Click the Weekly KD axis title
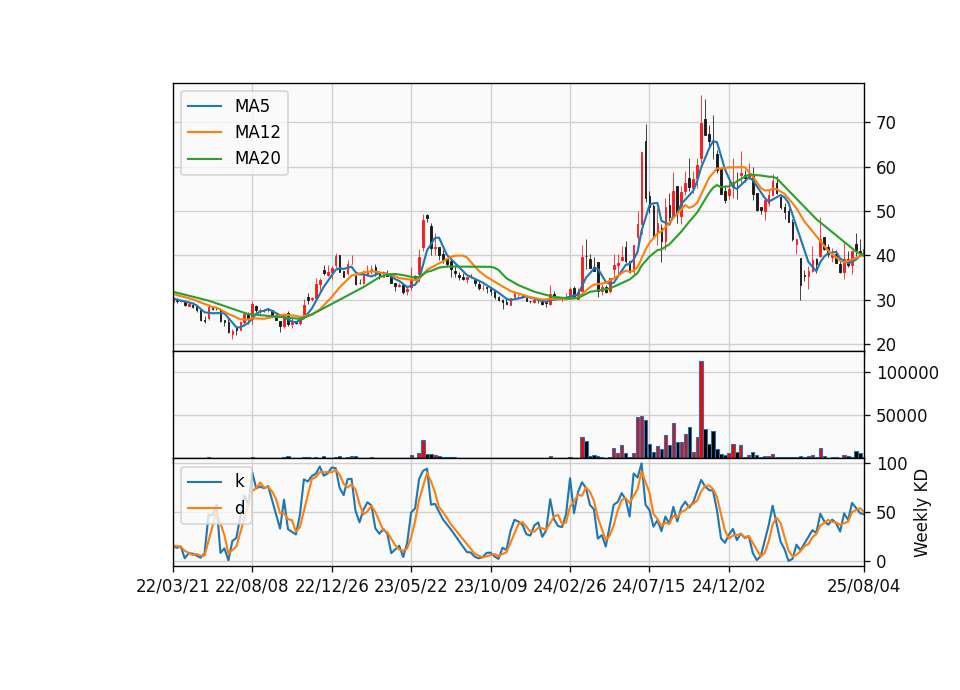 coord(921,513)
